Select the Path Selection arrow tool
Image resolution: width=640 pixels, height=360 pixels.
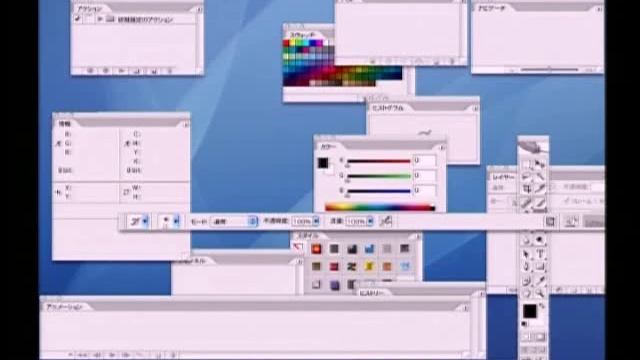pyautogui.click(x=527, y=254)
